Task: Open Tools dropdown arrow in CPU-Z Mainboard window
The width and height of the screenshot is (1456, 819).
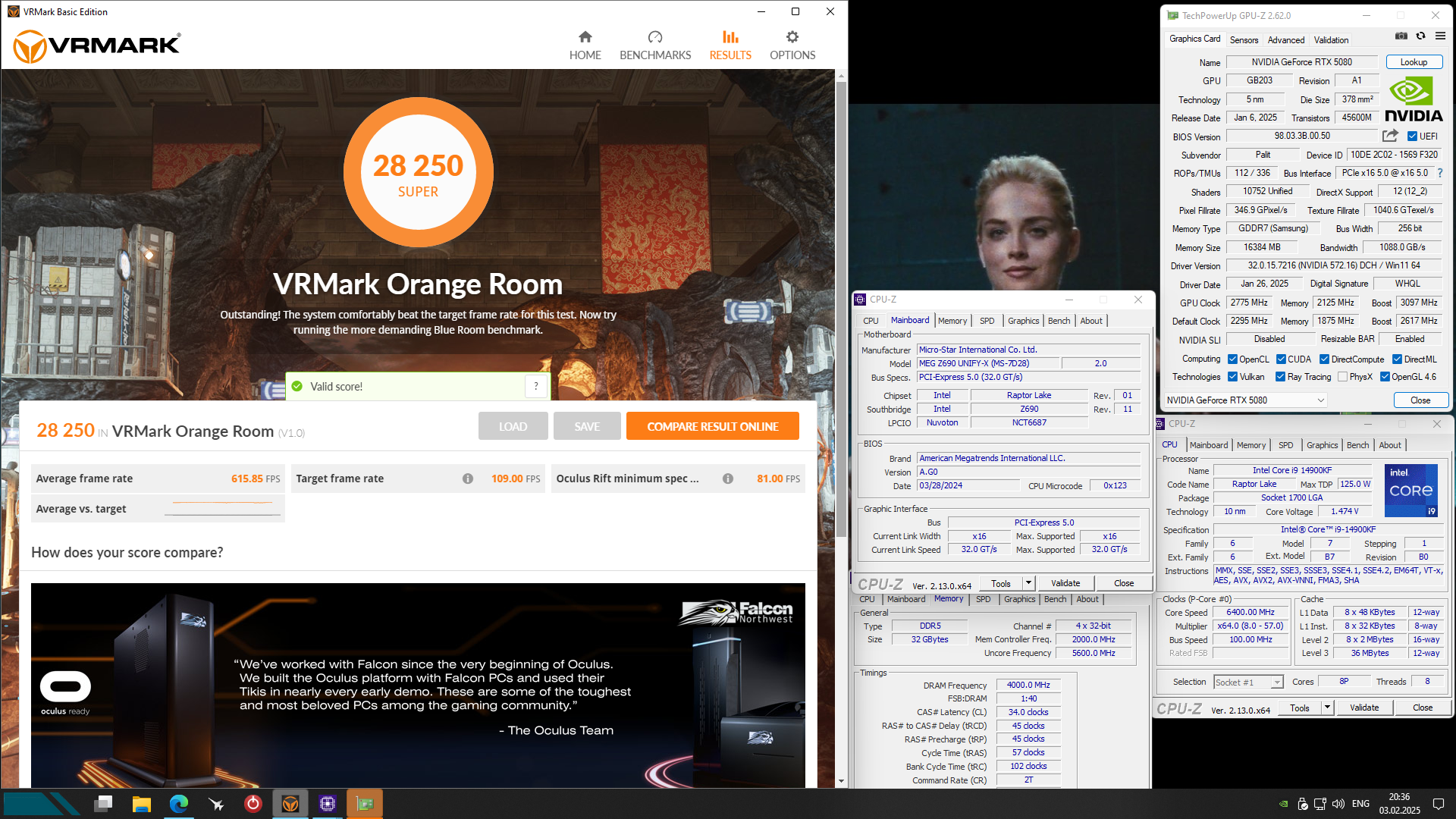Action: pyautogui.click(x=1029, y=583)
